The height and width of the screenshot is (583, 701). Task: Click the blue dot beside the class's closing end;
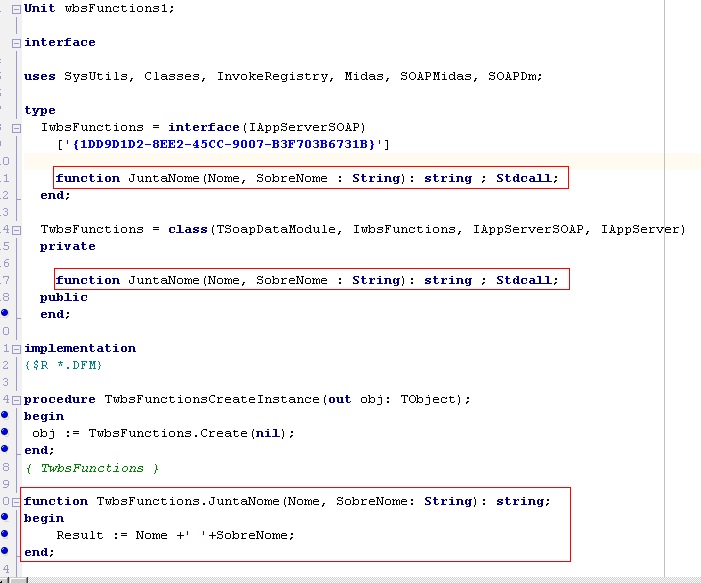coord(4,314)
